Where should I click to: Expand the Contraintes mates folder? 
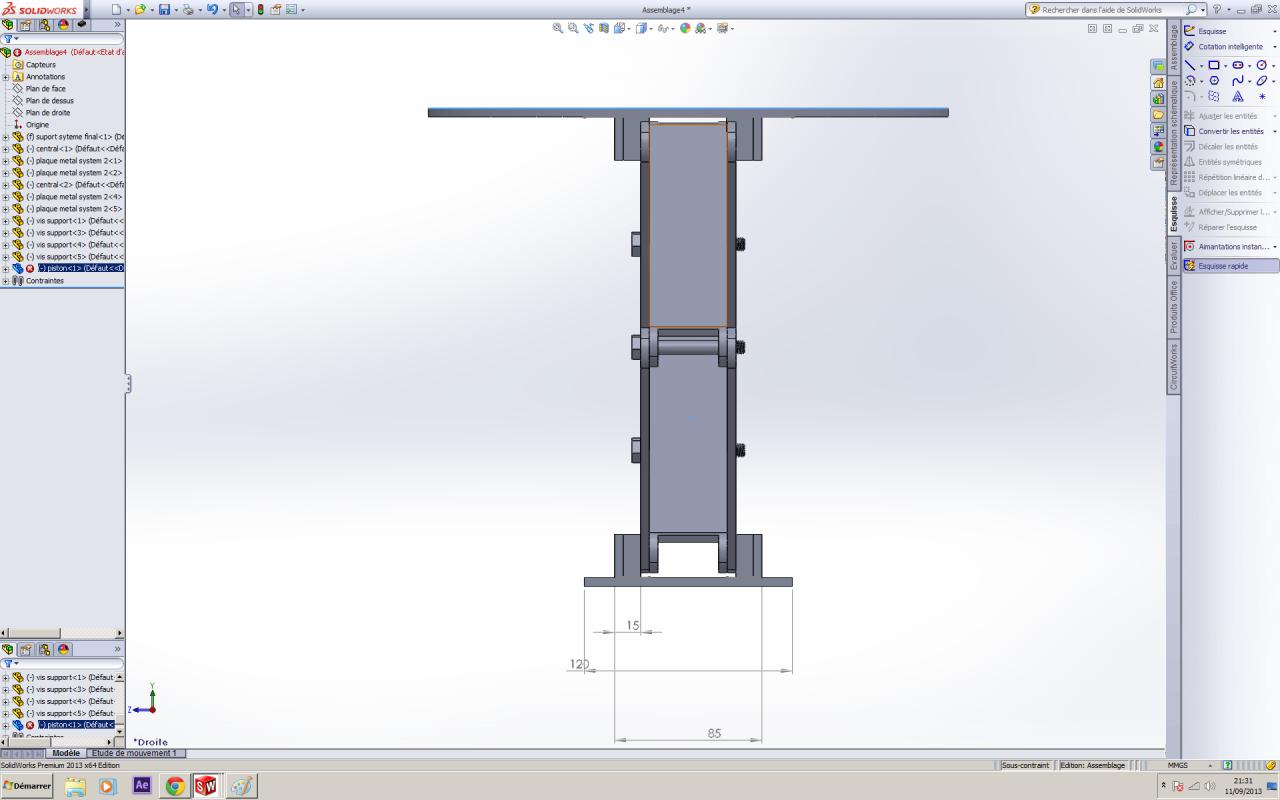click(x=5, y=281)
